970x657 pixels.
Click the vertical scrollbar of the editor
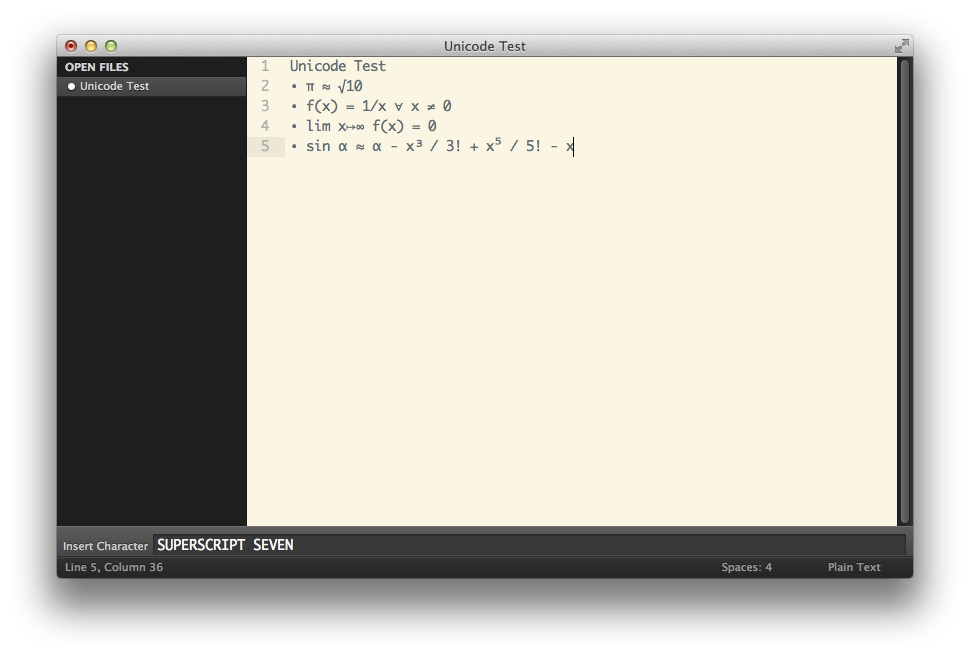905,291
